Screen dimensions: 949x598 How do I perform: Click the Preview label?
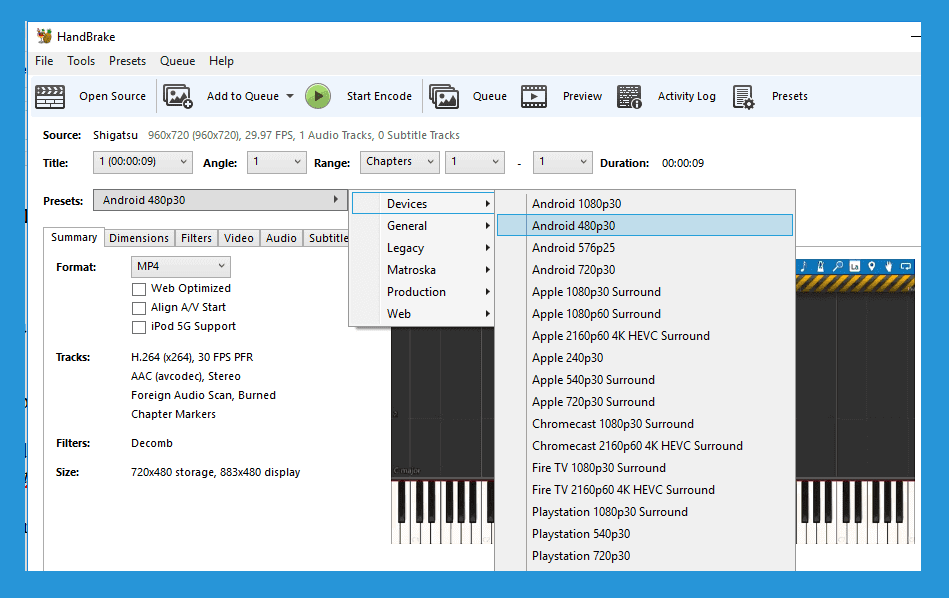pos(582,96)
